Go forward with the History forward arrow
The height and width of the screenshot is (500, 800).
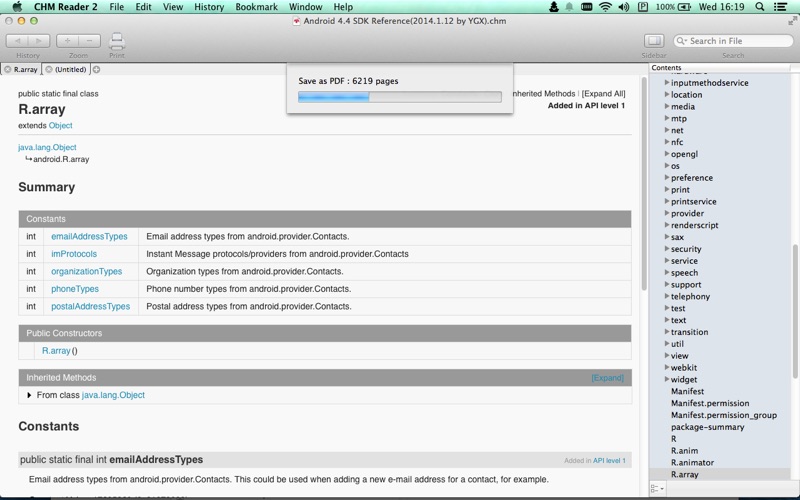pos(39,41)
